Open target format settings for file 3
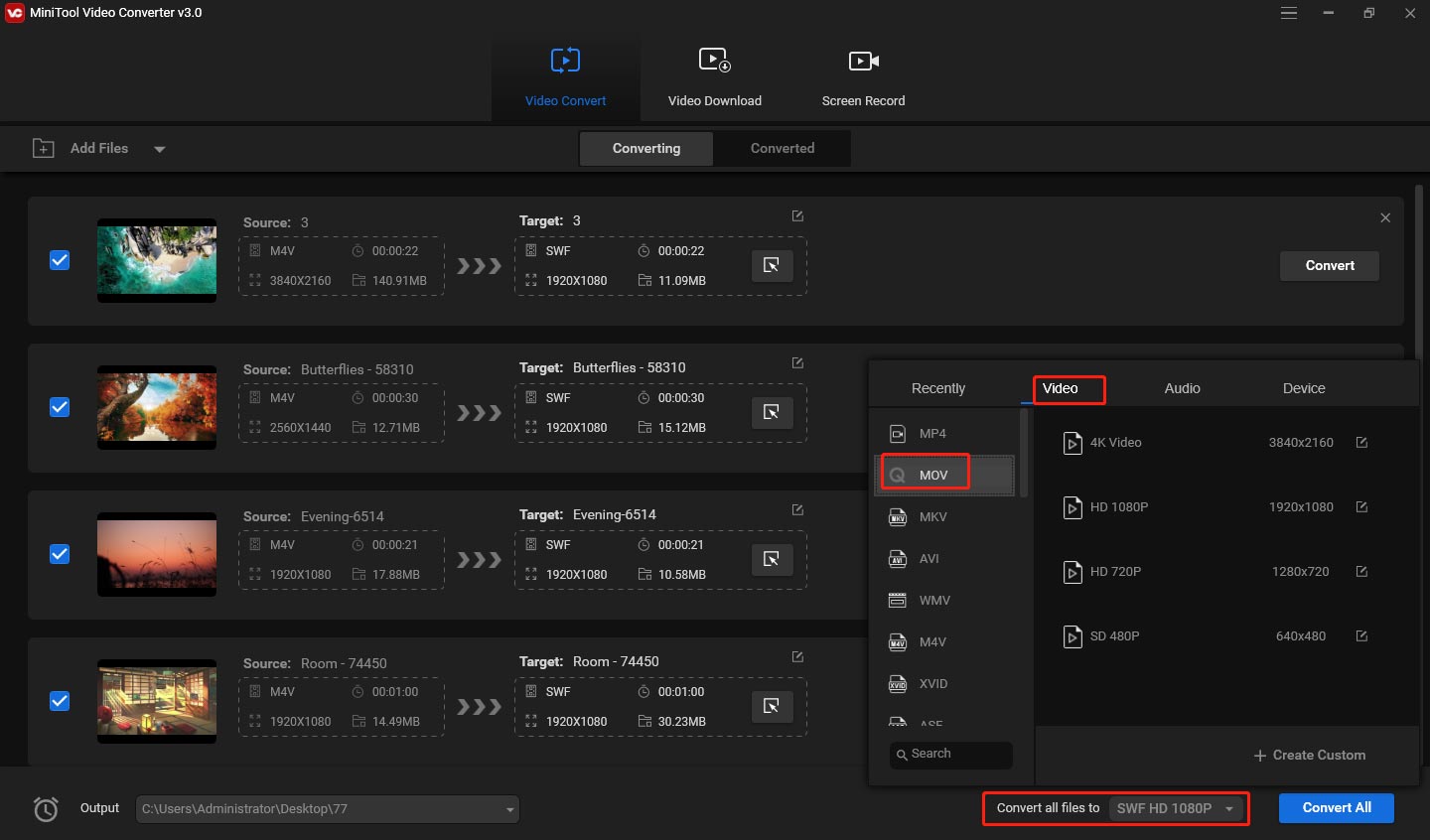 click(x=772, y=265)
